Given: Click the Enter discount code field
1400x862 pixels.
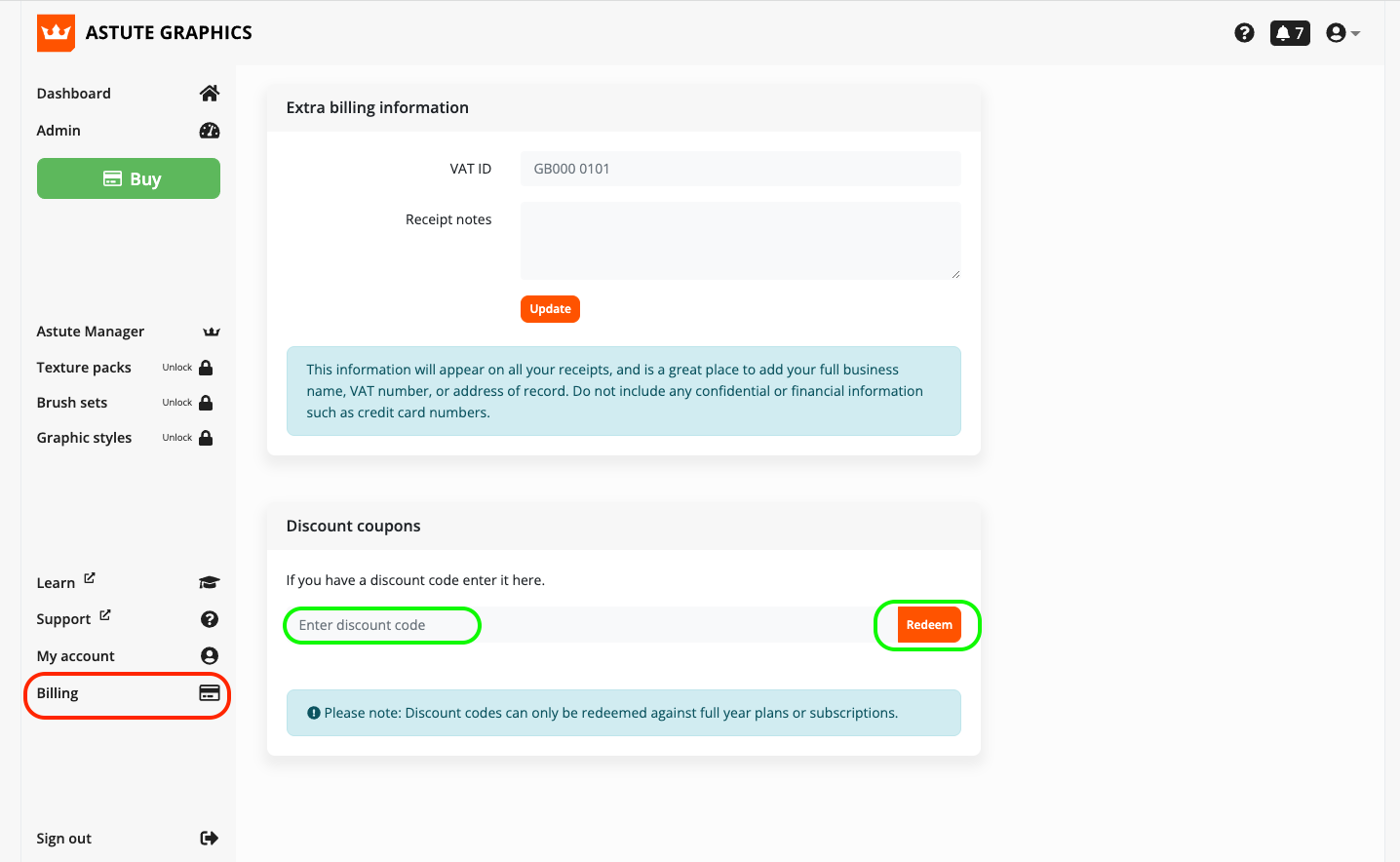Looking at the screenshot, I should [382, 625].
